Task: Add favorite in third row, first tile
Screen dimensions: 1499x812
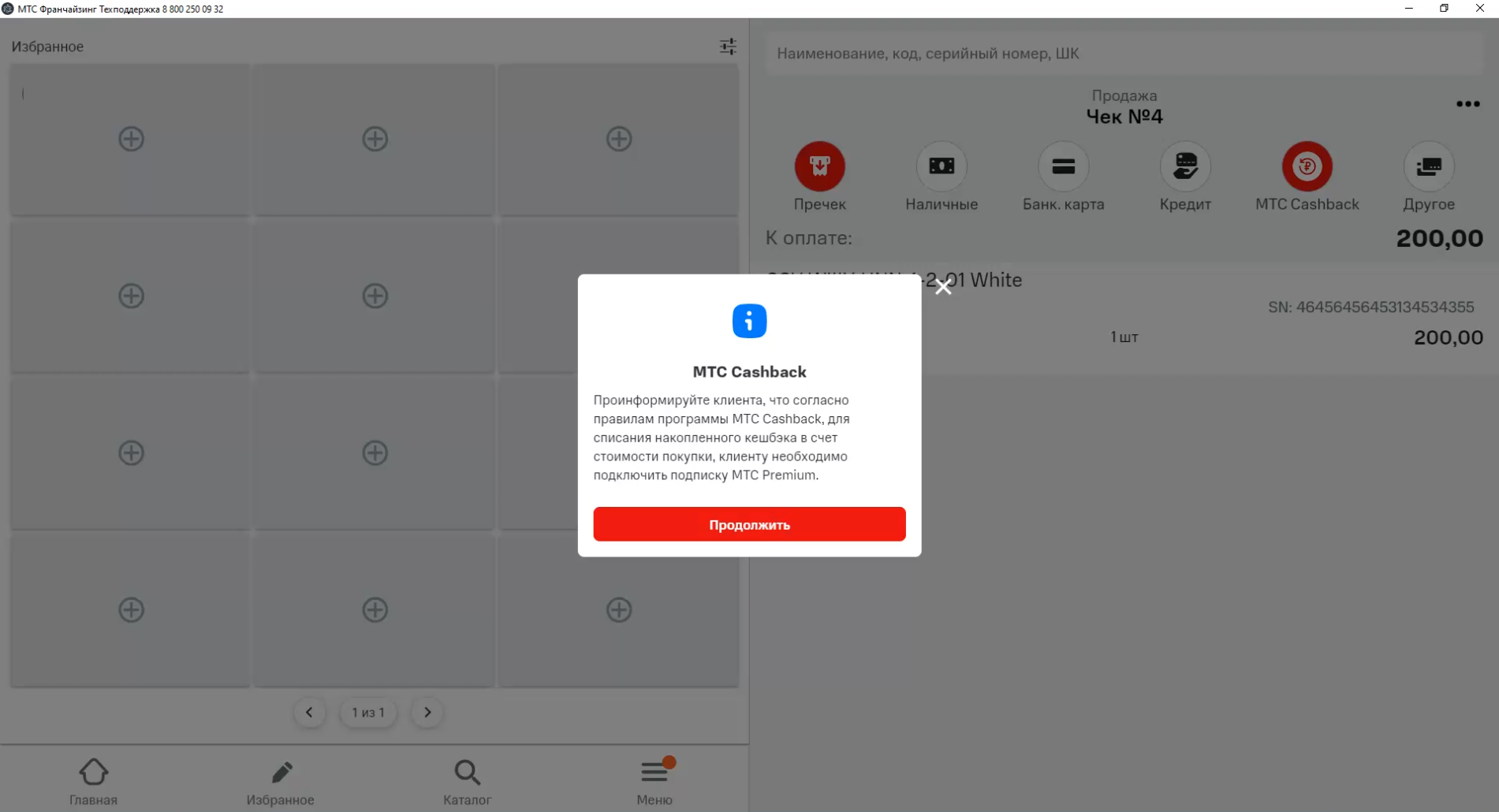Action: pyautogui.click(x=131, y=453)
